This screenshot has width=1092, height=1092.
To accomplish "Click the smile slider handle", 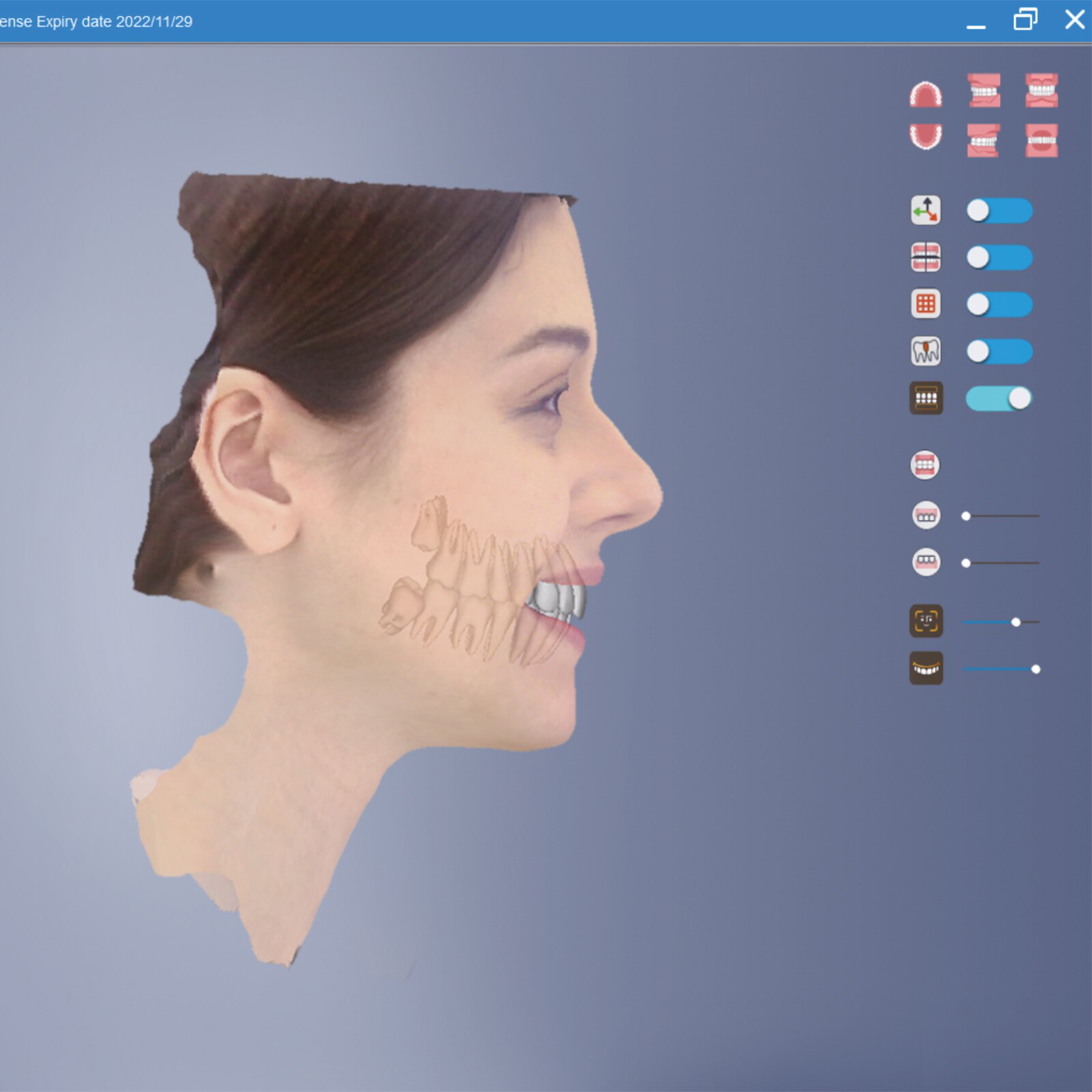I will tap(1035, 669).
